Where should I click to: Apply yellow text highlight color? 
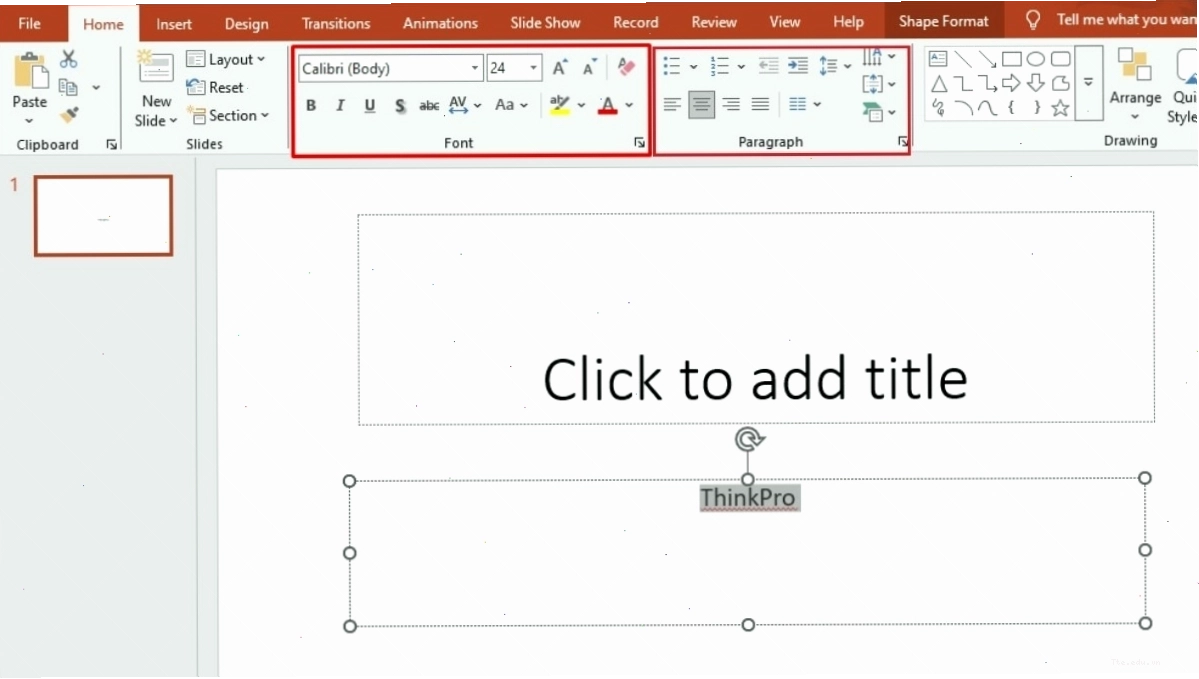[x=560, y=106]
